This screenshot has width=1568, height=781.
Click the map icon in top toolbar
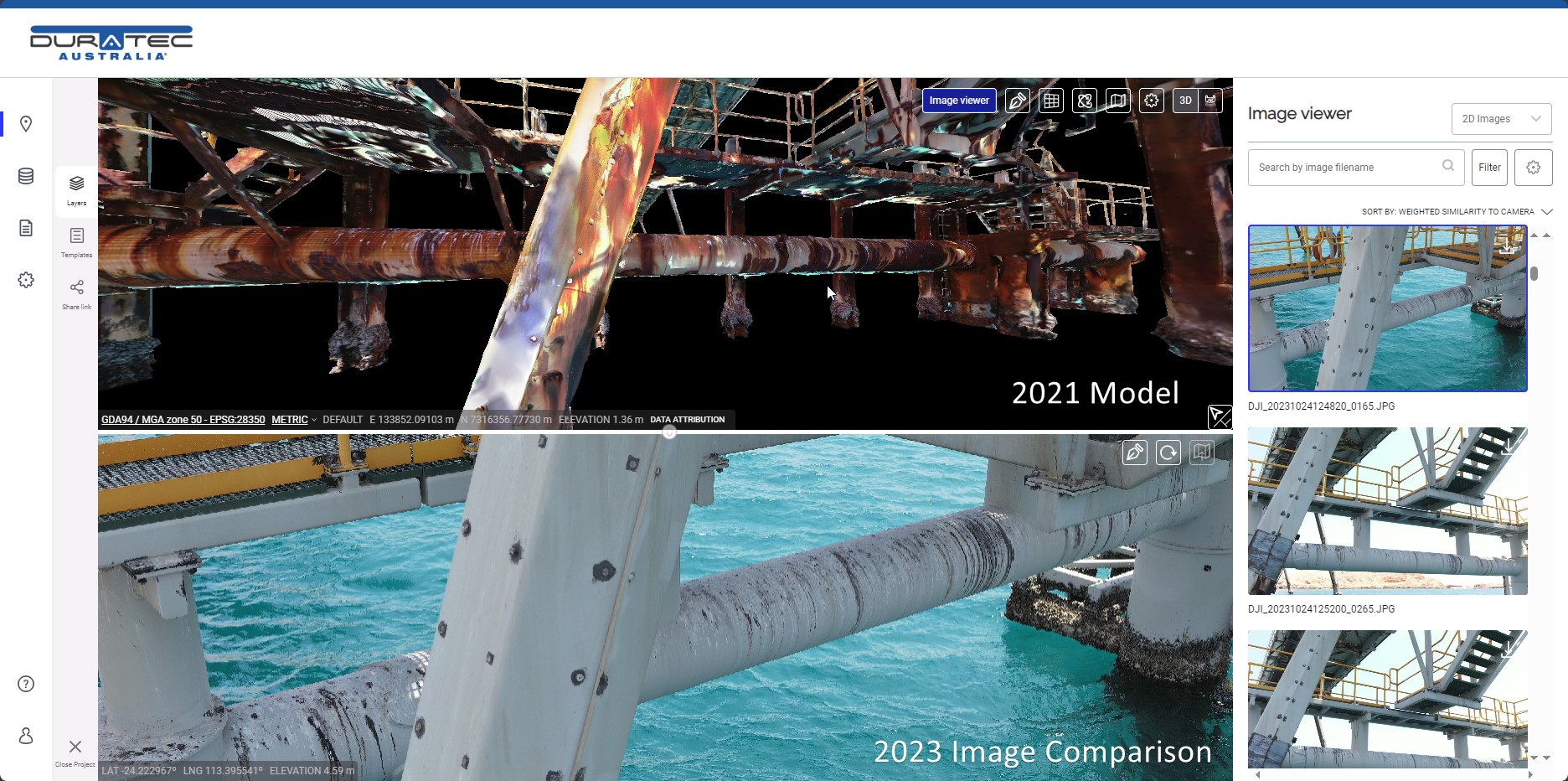coord(1118,101)
